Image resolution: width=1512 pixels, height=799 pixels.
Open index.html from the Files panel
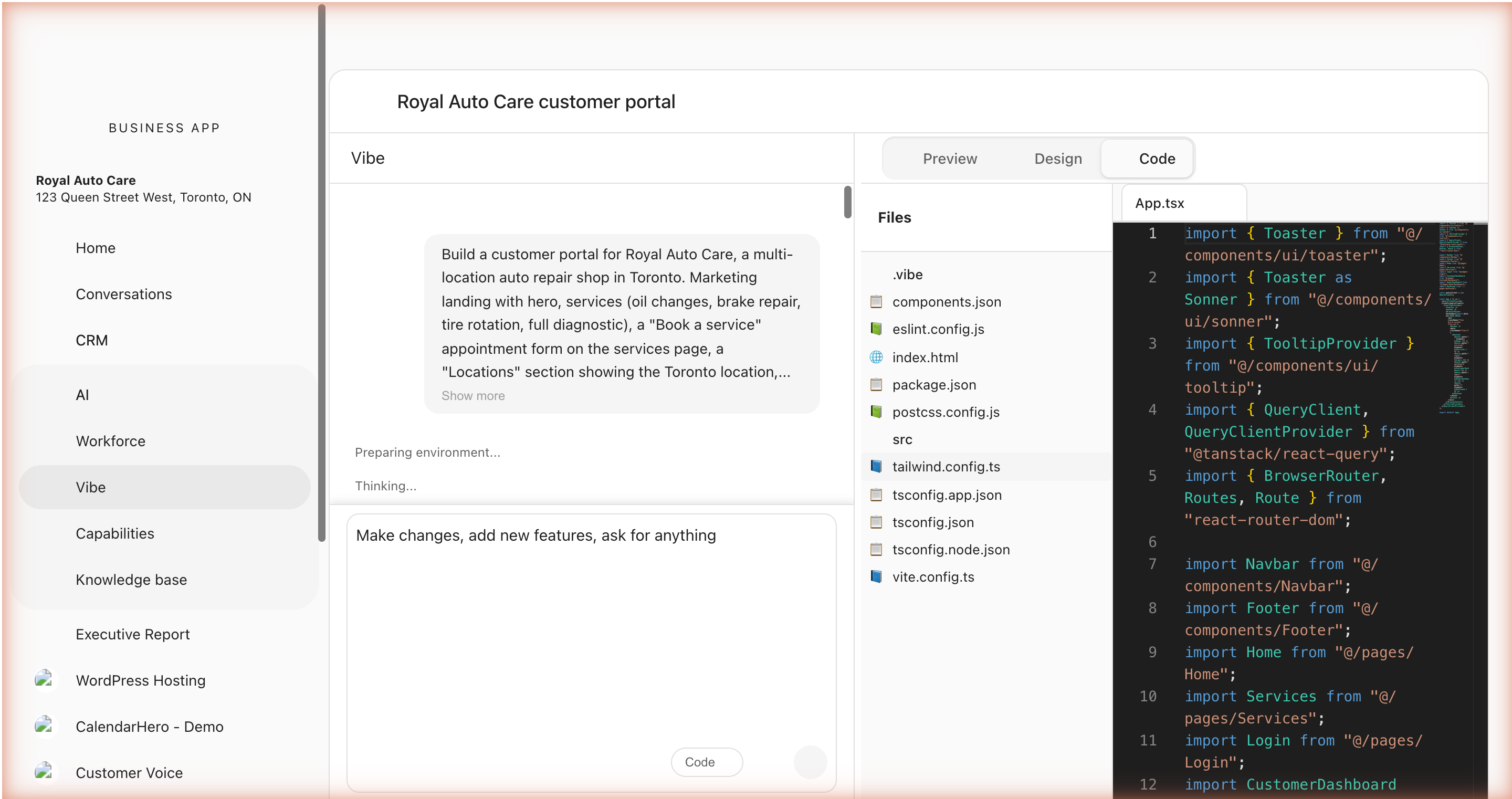(x=925, y=357)
